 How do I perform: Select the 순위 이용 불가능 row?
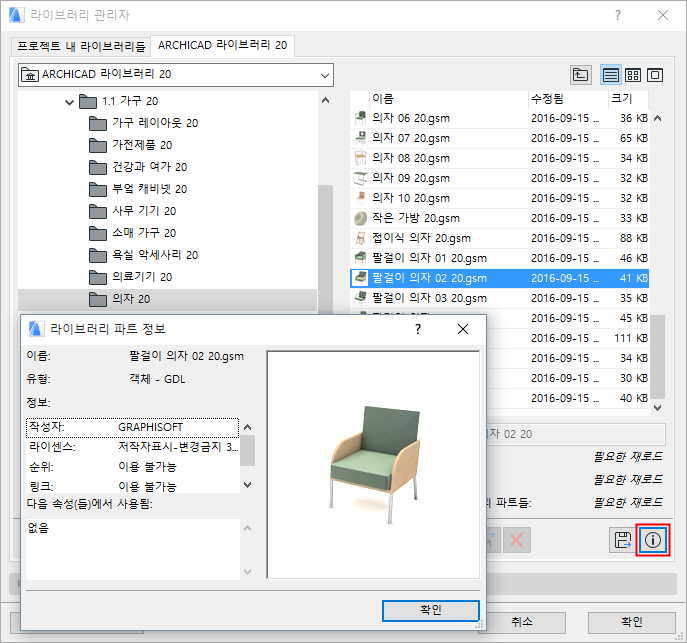132,467
